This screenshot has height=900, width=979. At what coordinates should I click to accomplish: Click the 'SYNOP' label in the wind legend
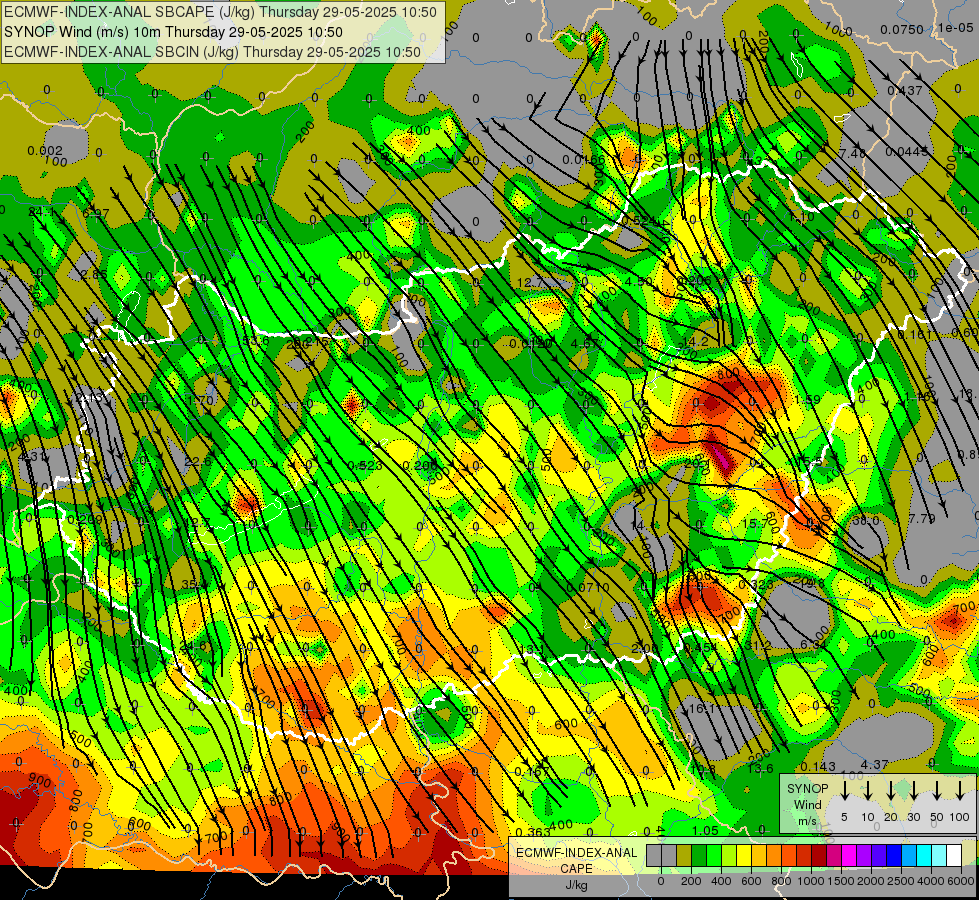tap(807, 789)
